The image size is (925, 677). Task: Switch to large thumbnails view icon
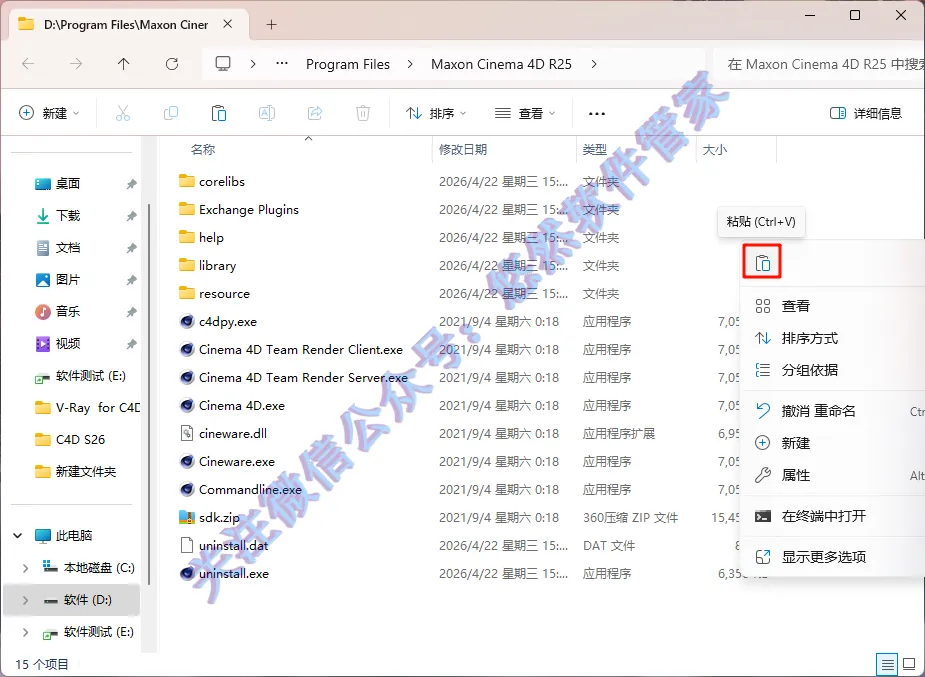(910, 665)
